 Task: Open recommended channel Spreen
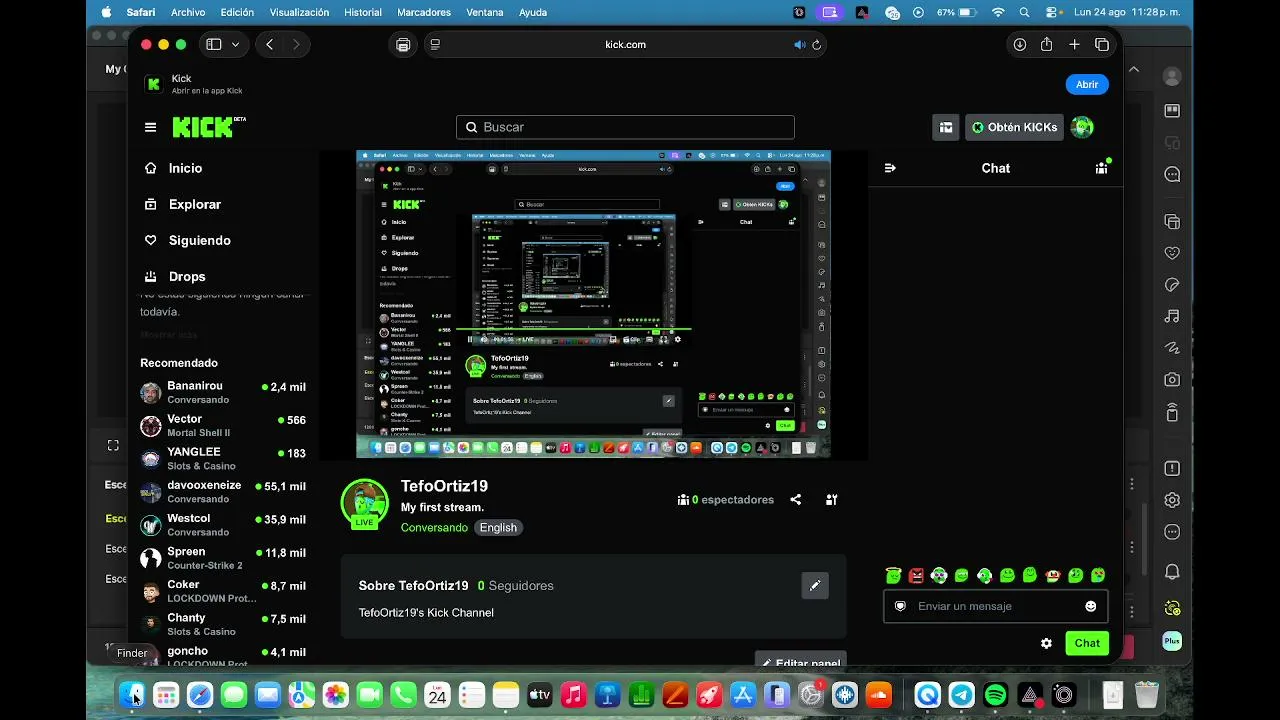click(223, 558)
